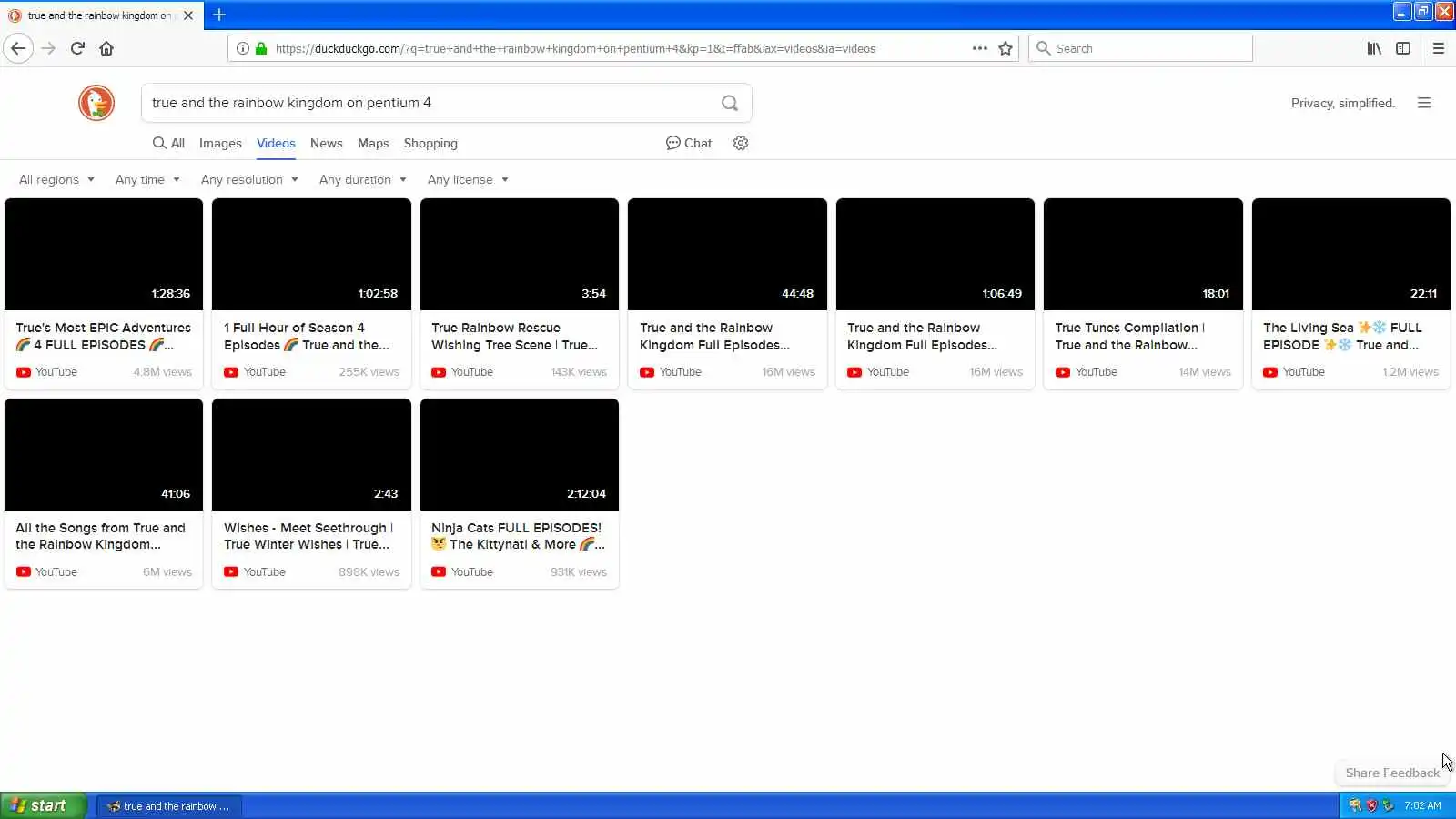This screenshot has height=819, width=1456.
Task: Open DuckDuckGo search settings gear
Action: [741, 143]
